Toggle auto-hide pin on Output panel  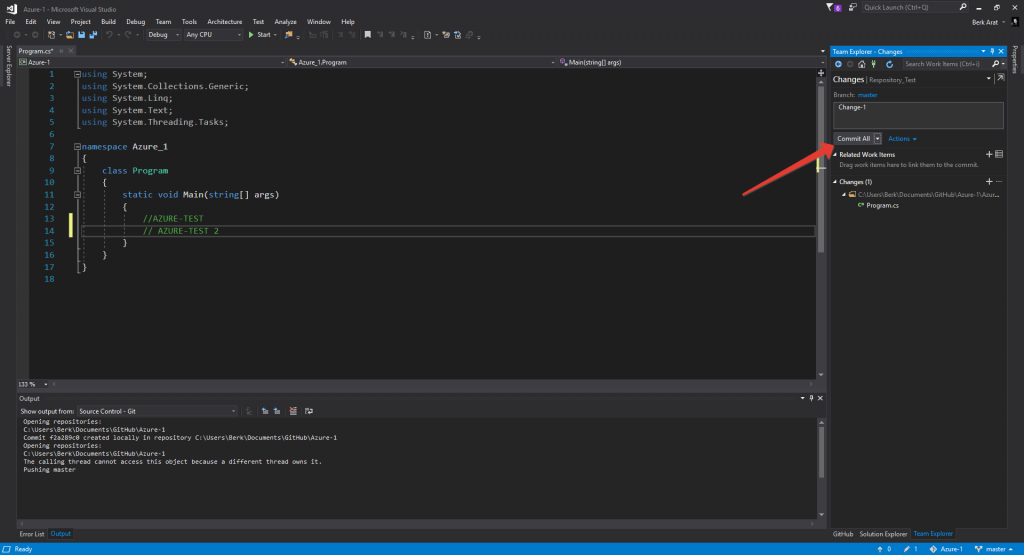(x=812, y=398)
